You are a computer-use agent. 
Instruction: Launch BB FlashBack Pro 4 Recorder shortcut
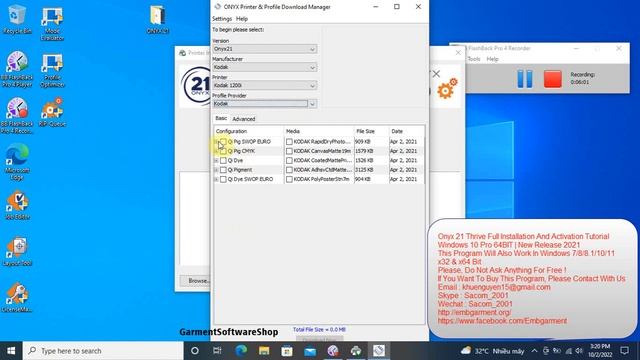[x=17, y=116]
